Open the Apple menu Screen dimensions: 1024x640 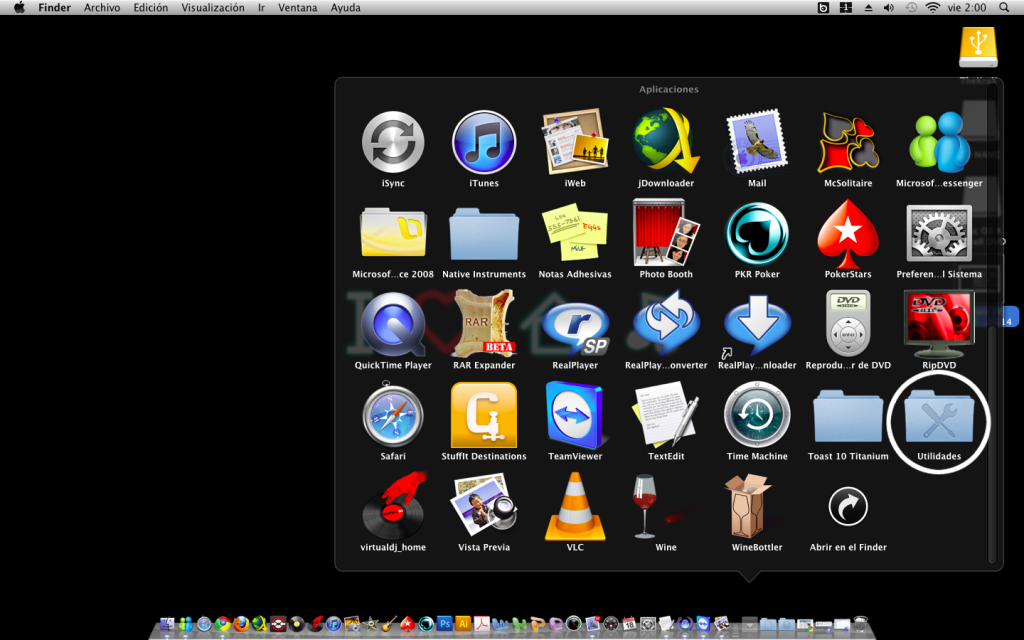click(20, 8)
